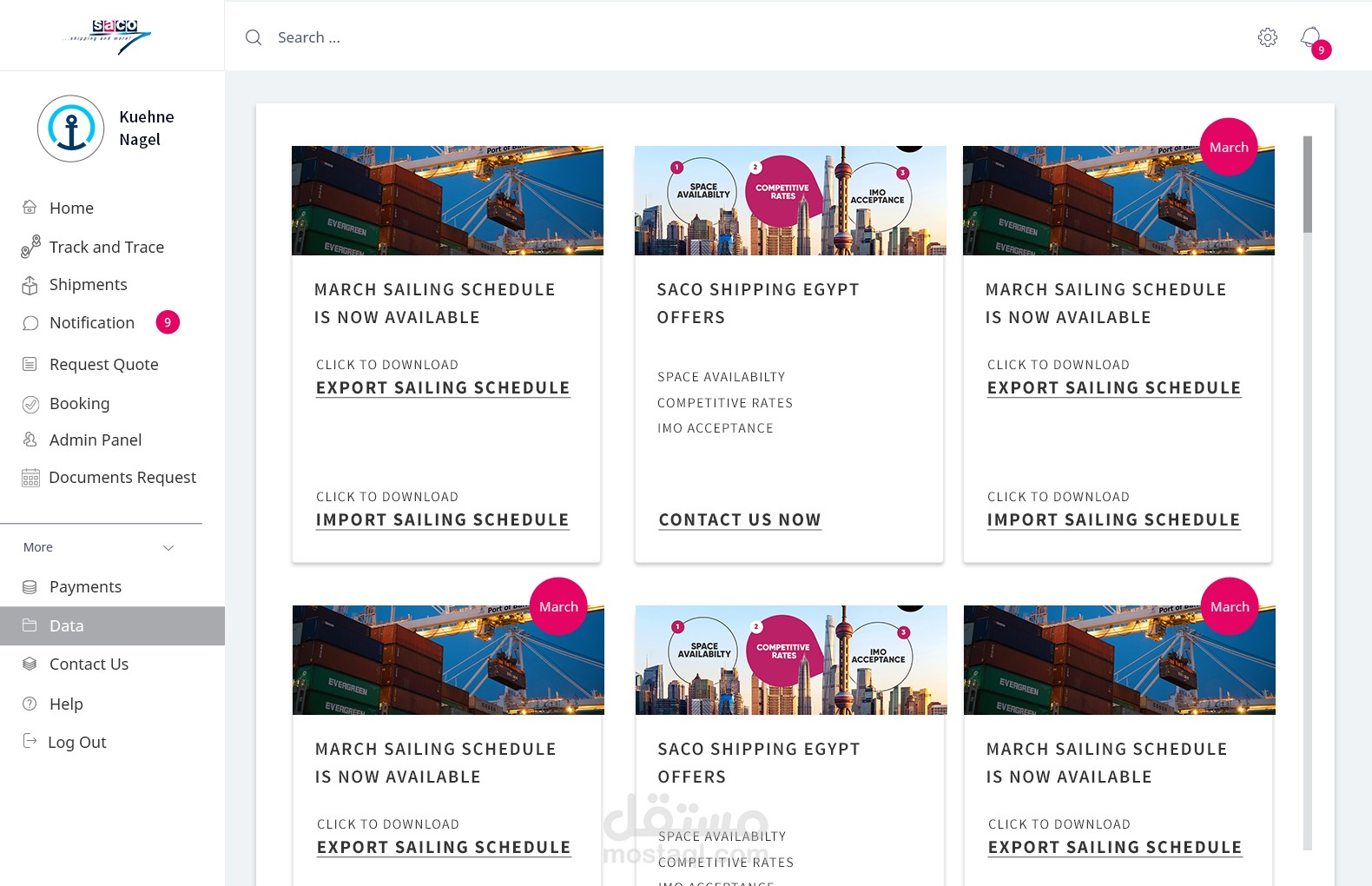Viewport: 1372px width, 886px height.
Task: Click Competitive Rates text in top offers card
Action: [x=725, y=403]
